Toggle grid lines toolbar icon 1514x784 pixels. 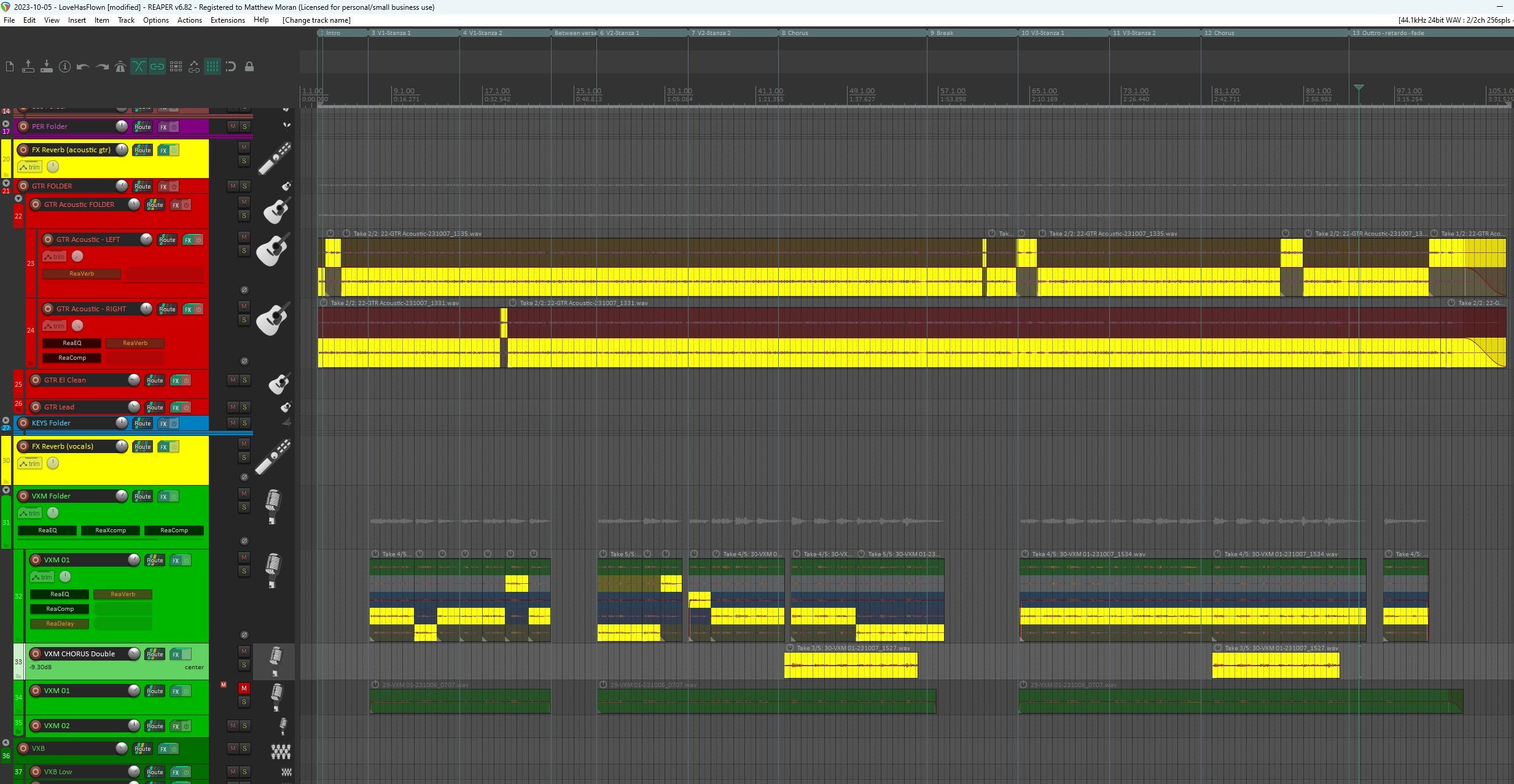pyautogui.click(x=213, y=66)
